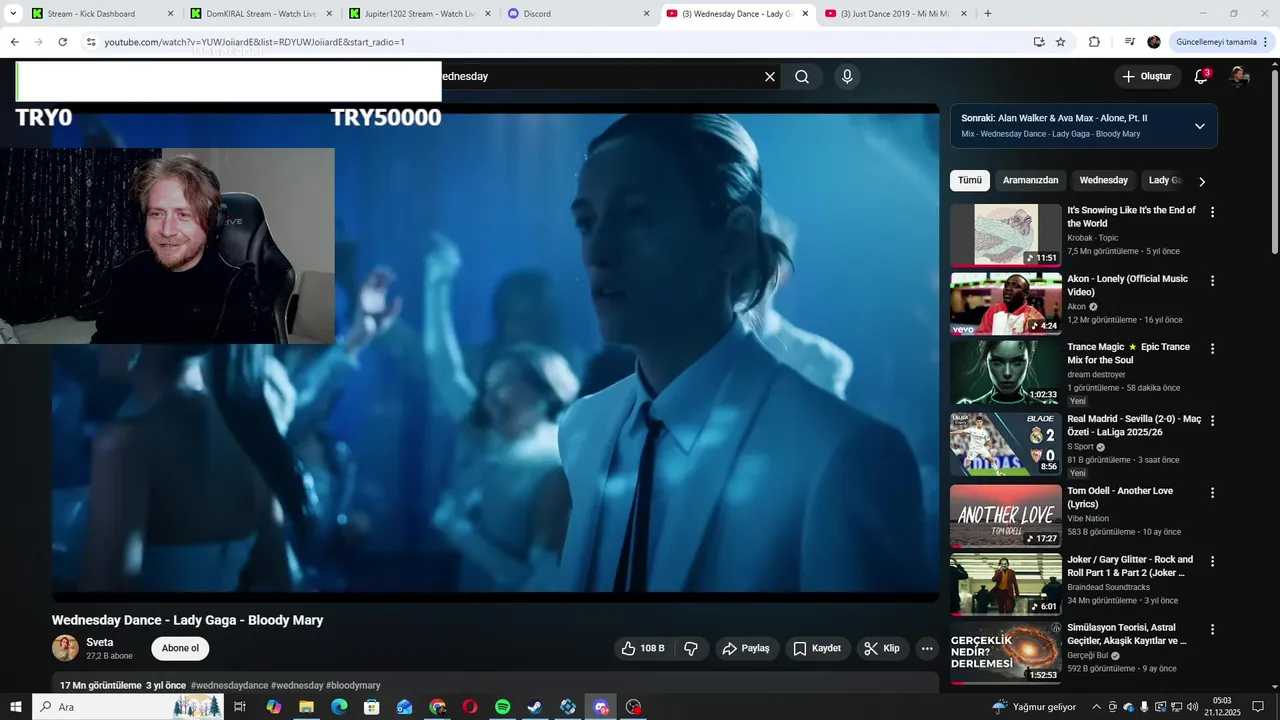Click the #bloodymary hashtag
Screen dimensions: 1280x720
(x=353, y=686)
